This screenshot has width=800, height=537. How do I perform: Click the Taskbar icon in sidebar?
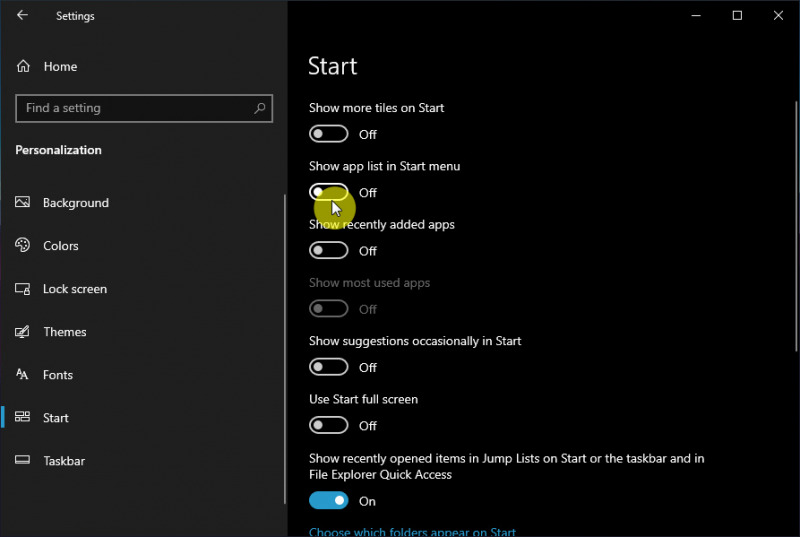click(22, 460)
